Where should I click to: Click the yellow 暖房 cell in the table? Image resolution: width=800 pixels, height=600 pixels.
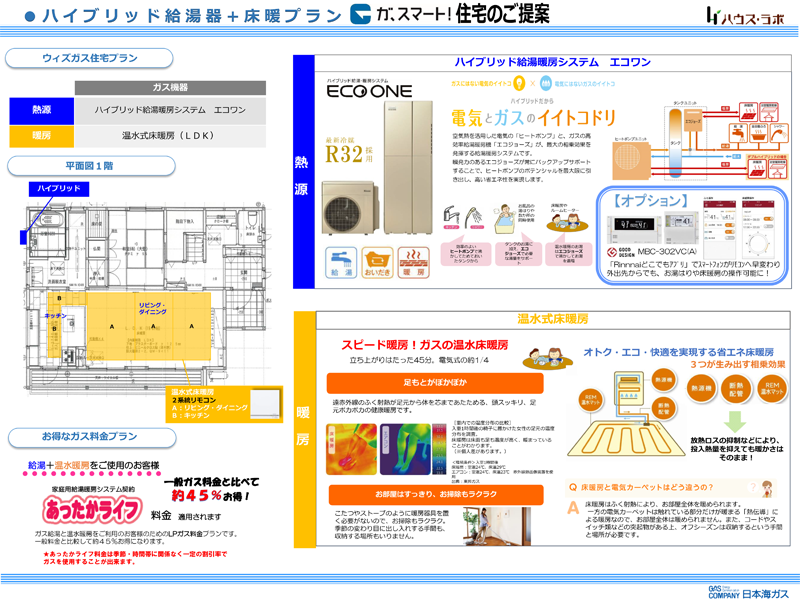pyautogui.click(x=41, y=136)
